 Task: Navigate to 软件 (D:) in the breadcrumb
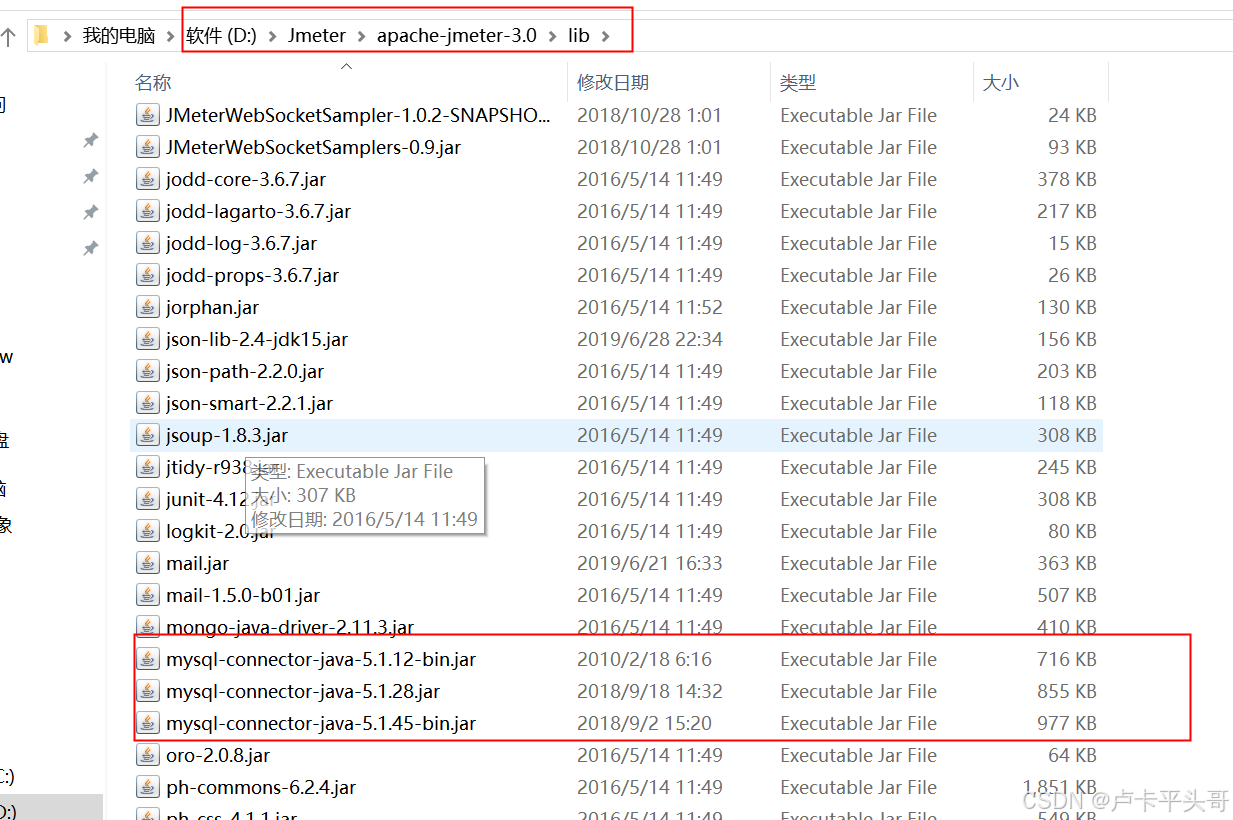point(221,36)
